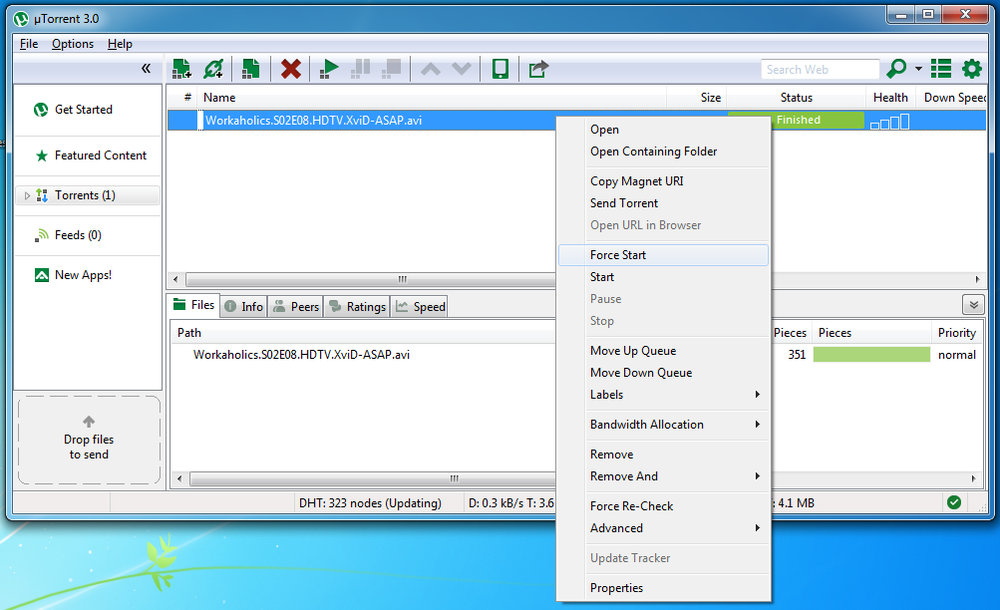Click the Move Up Queue arrow icon
This screenshot has height=610, width=1000.
click(430, 68)
